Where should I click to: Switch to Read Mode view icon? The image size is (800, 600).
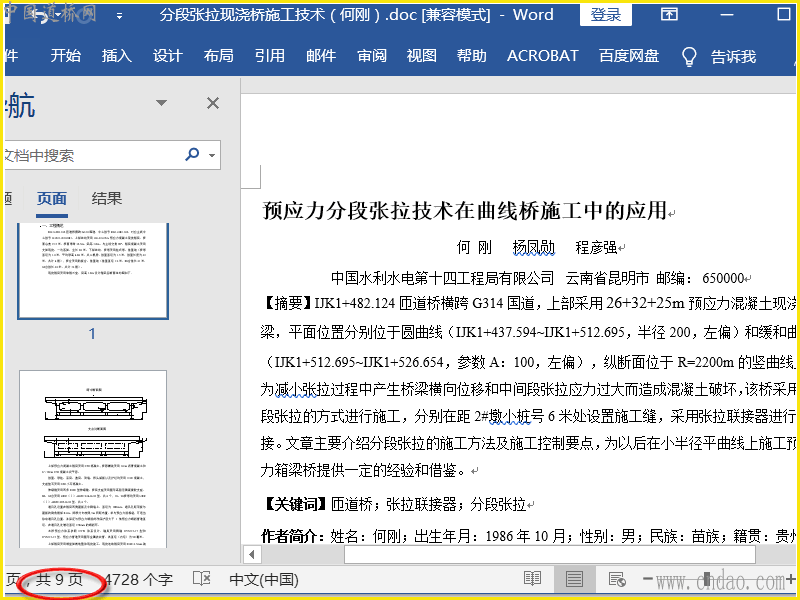pos(532,579)
